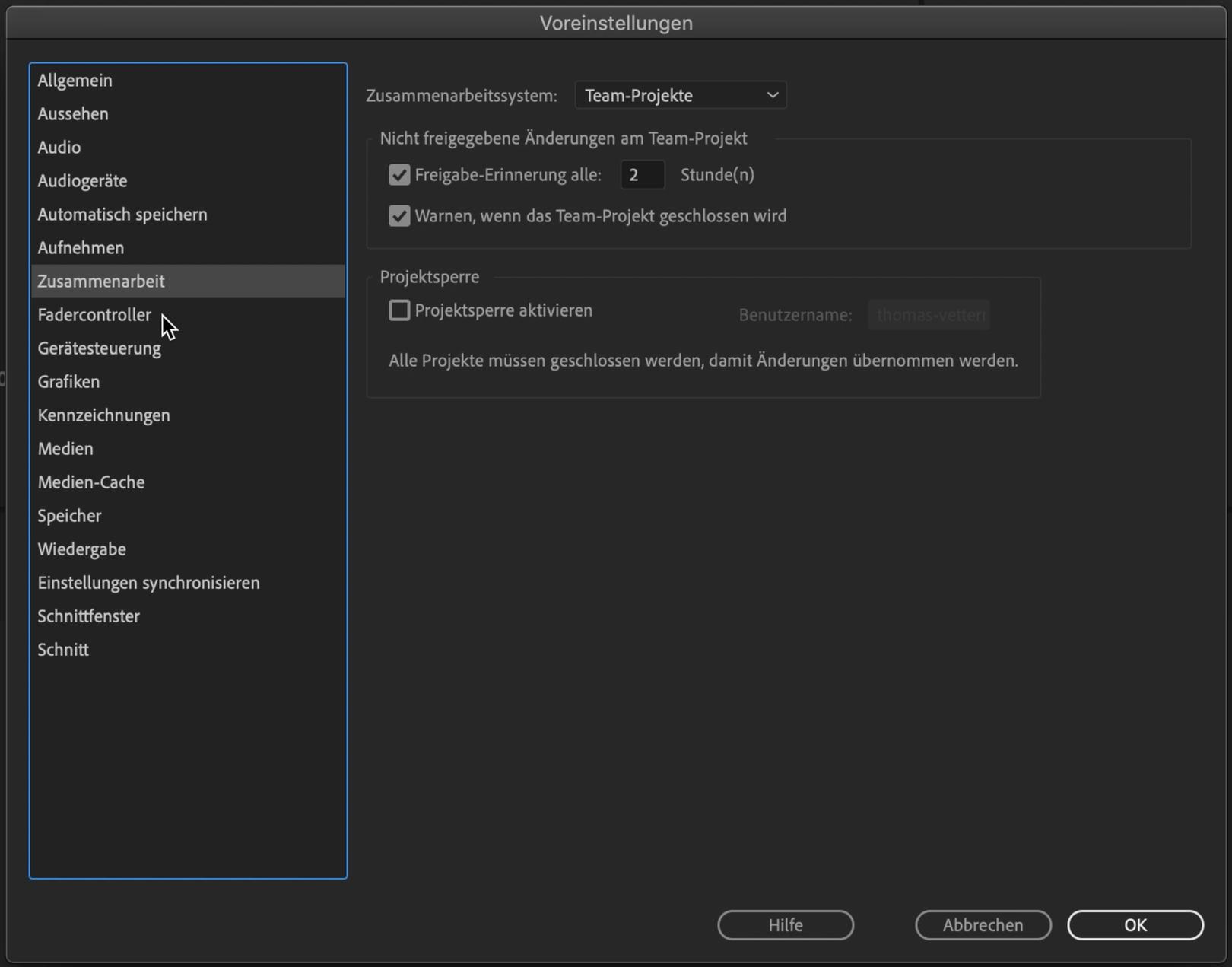1232x967 pixels.
Task: Switch to the Aussehen category
Action: (73, 114)
